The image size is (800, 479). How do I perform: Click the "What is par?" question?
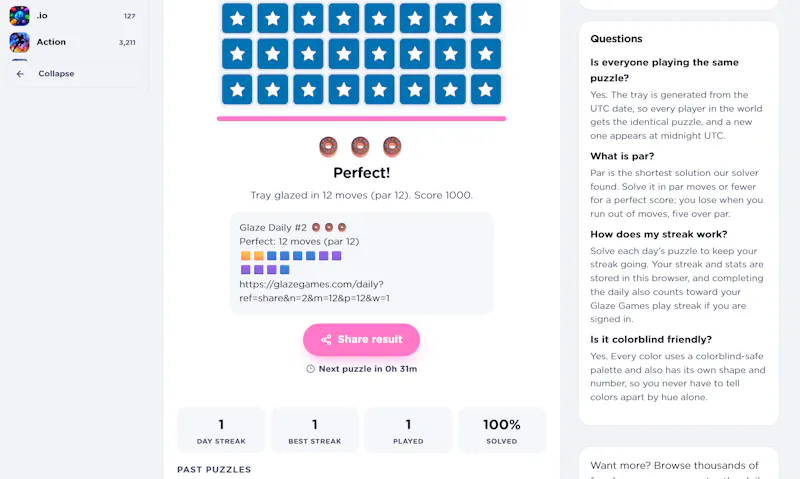point(622,156)
